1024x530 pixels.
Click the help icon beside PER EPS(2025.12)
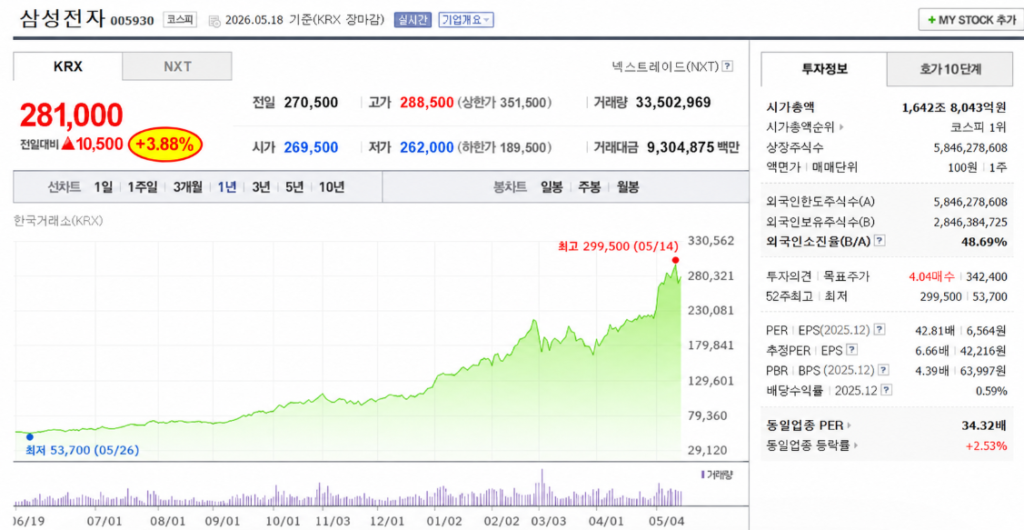click(x=880, y=330)
